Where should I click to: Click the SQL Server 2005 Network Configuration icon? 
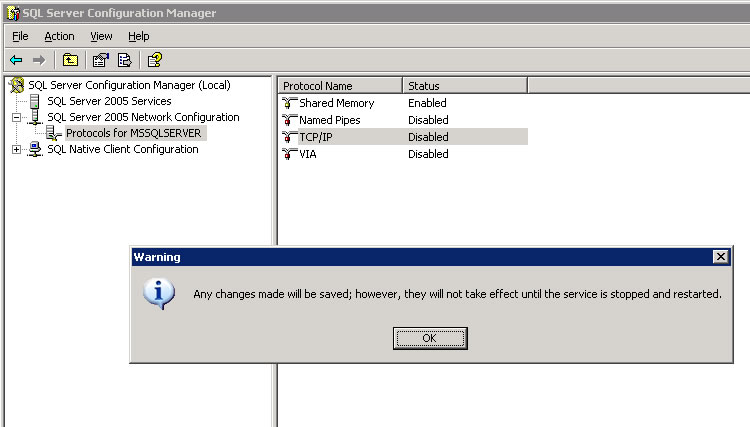click(35, 117)
